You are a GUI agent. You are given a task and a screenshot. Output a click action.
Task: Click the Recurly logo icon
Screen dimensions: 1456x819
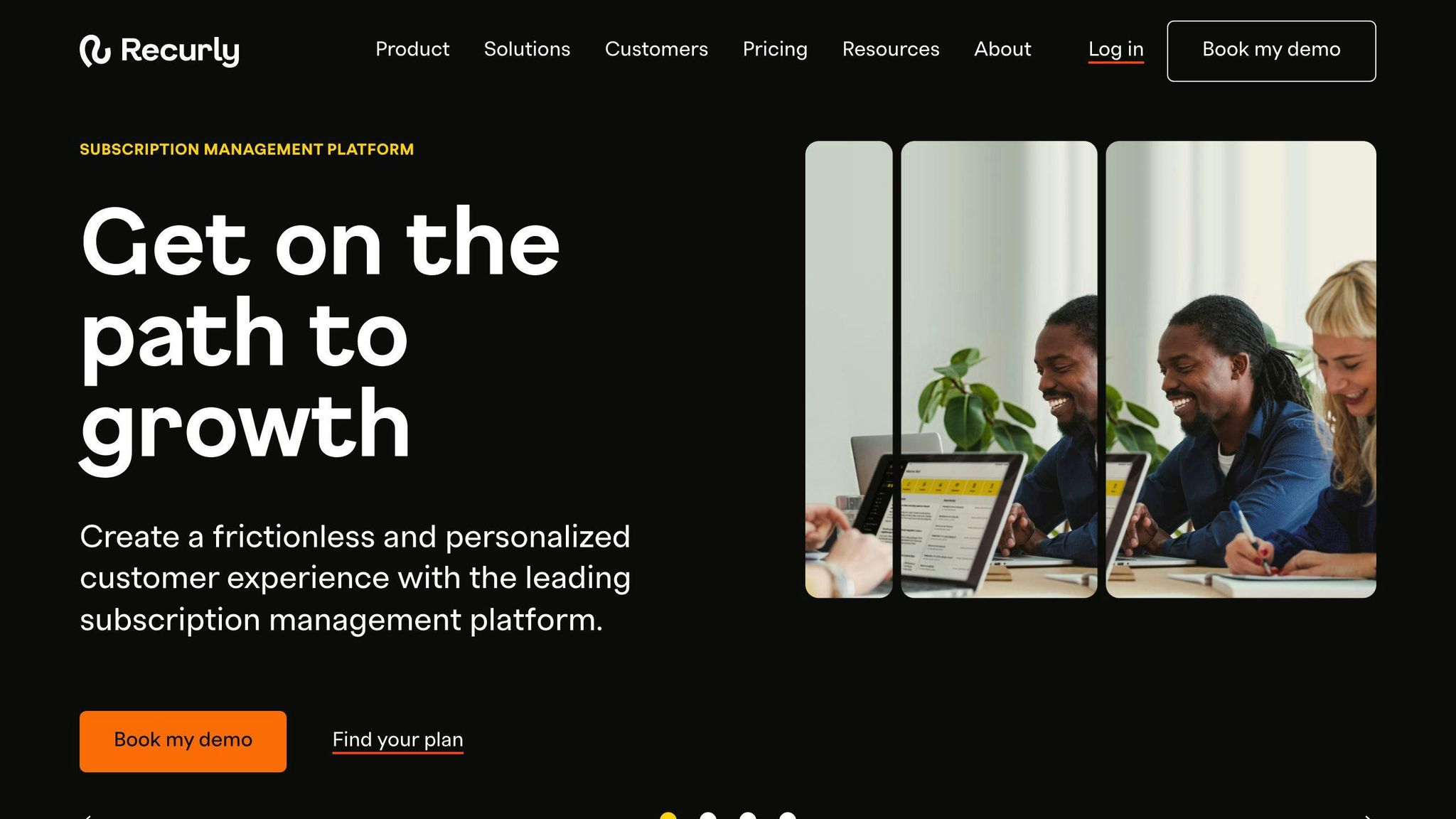tap(95, 50)
